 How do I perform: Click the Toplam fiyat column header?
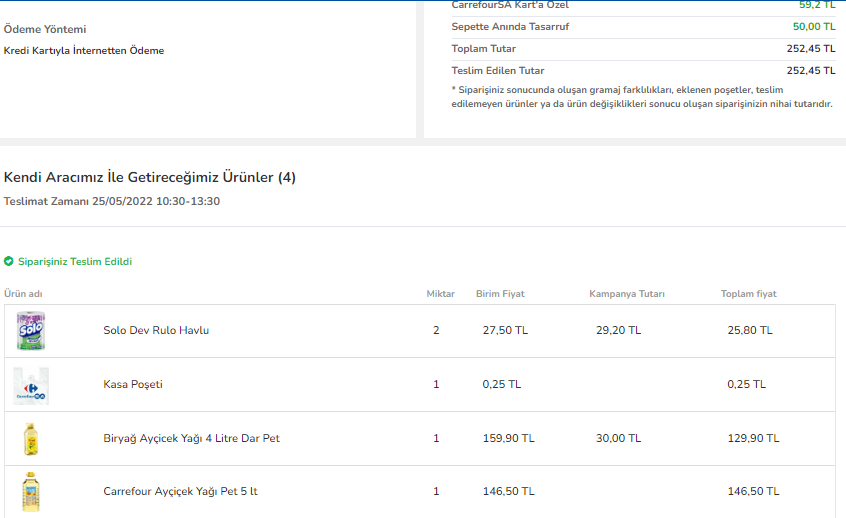tap(748, 294)
